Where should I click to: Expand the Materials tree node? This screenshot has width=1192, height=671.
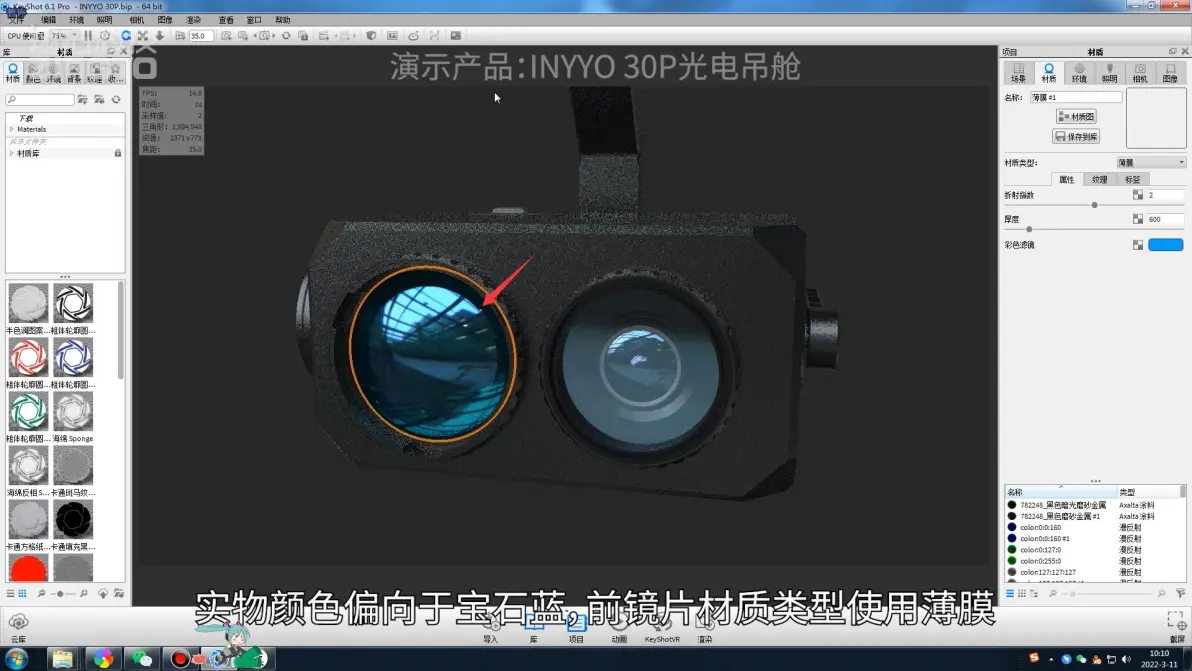click(11, 129)
